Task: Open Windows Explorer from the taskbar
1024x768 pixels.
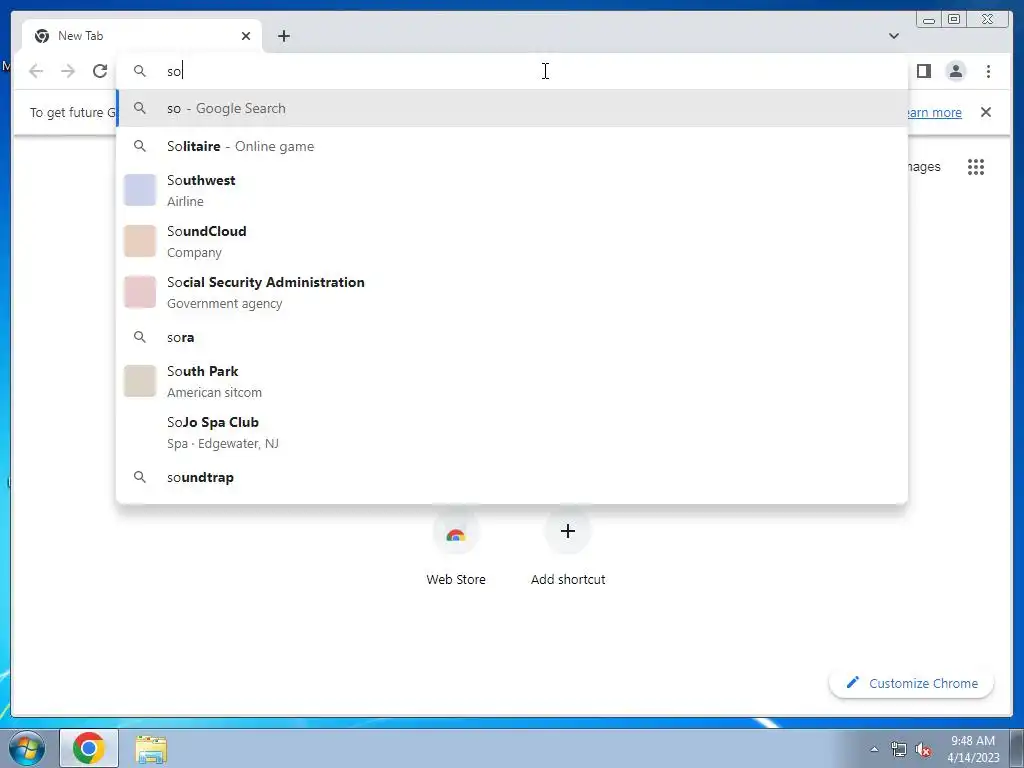Action: (151, 749)
